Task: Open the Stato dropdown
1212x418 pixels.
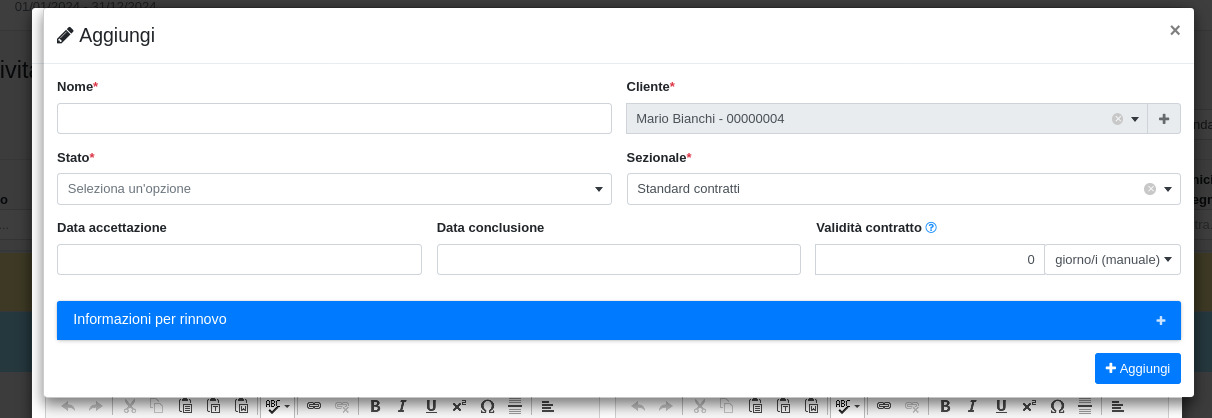Action: pos(334,189)
